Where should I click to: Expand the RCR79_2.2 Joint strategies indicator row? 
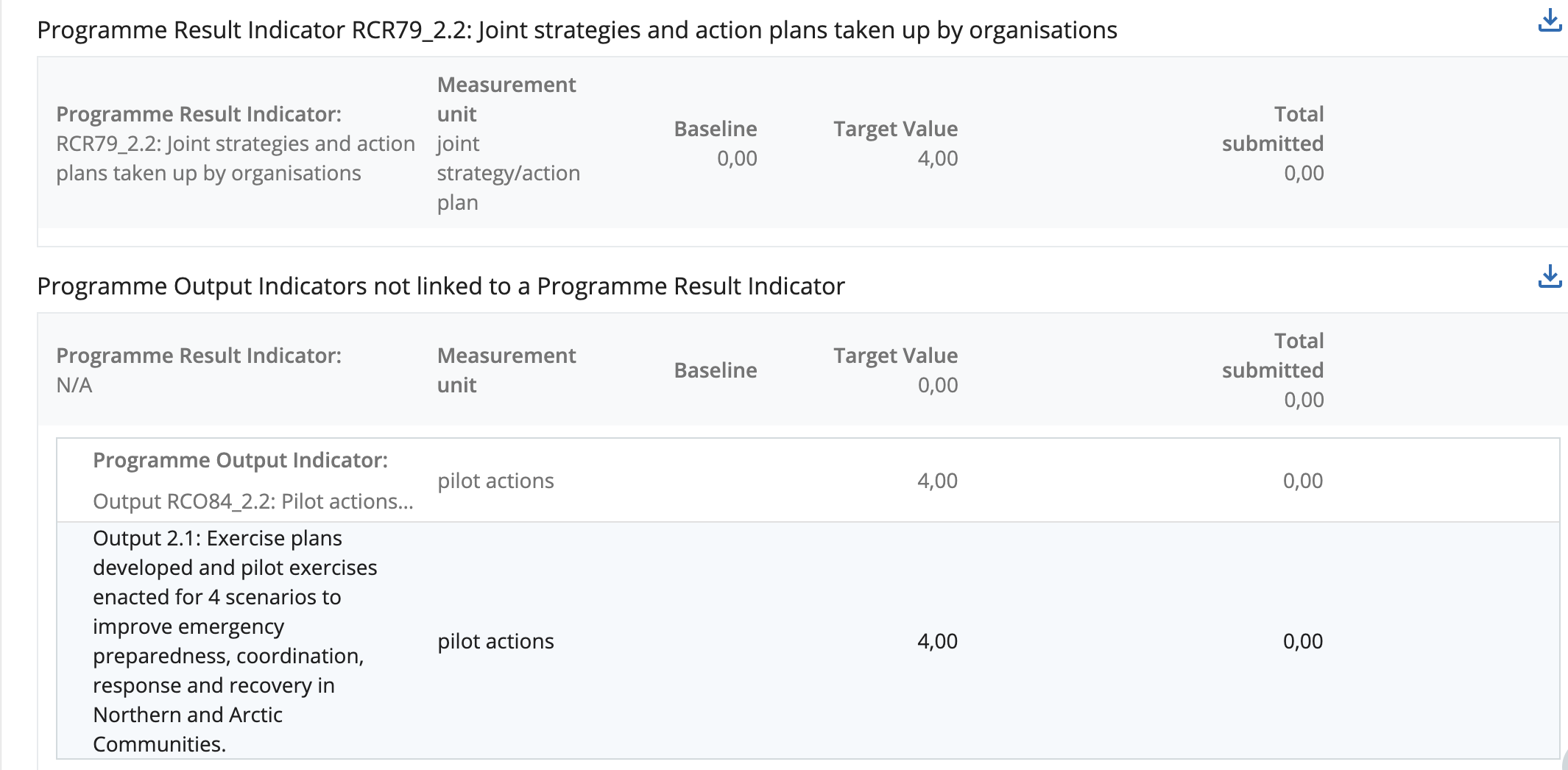236,144
